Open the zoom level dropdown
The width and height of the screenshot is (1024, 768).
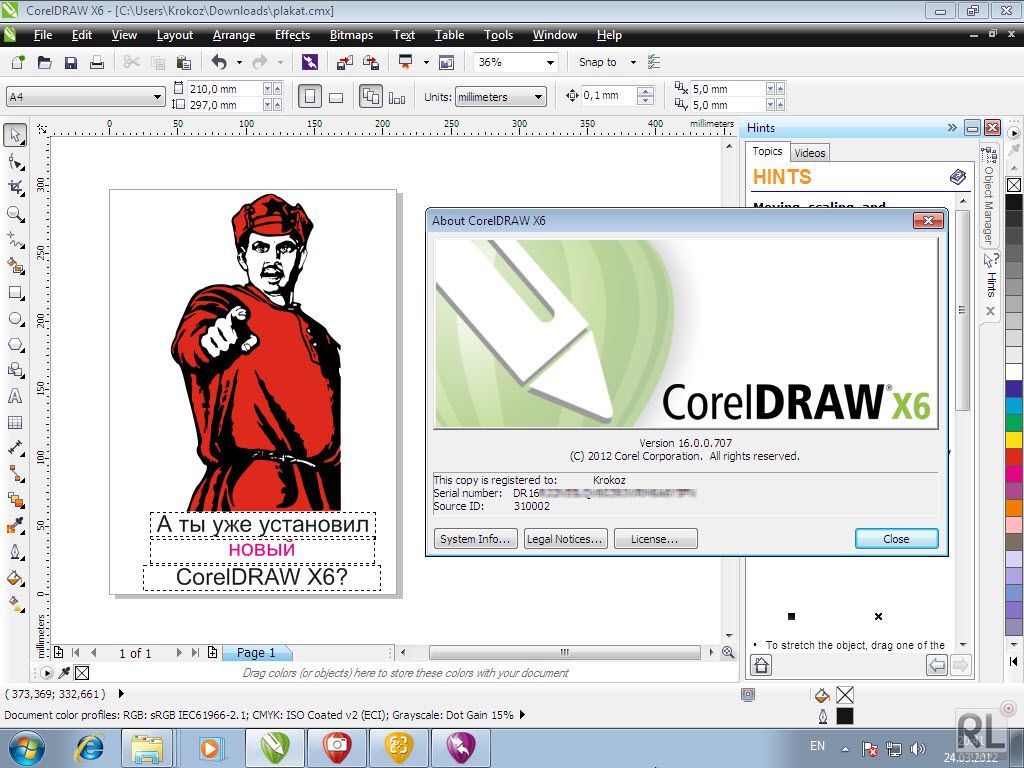549,61
